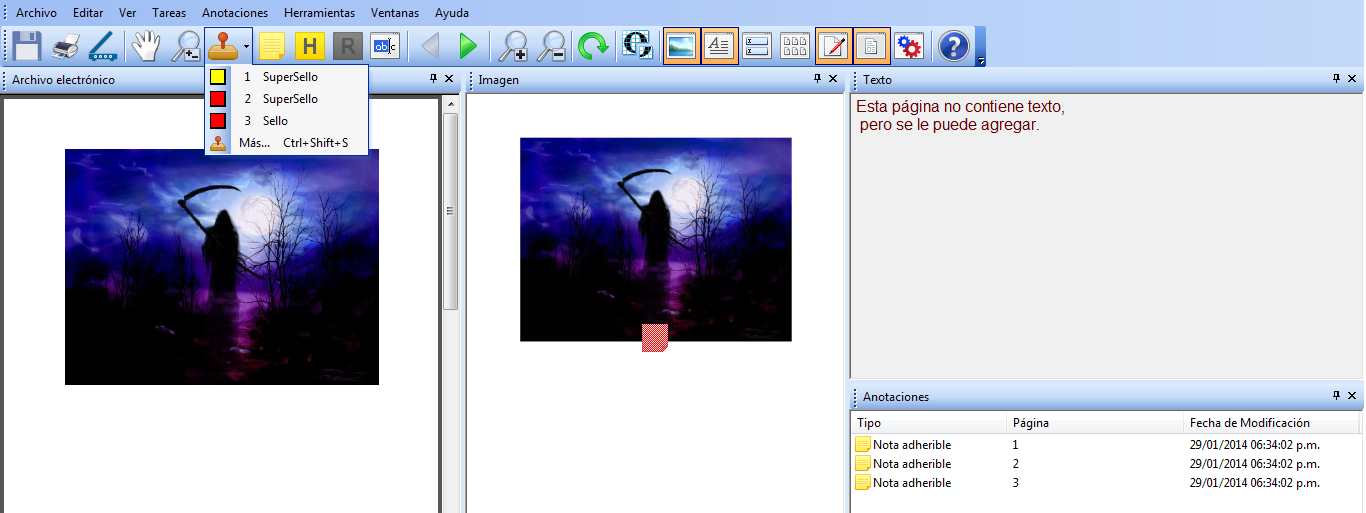This screenshot has width=1366, height=513.
Task: Open the Ventanas menu
Action: point(395,13)
